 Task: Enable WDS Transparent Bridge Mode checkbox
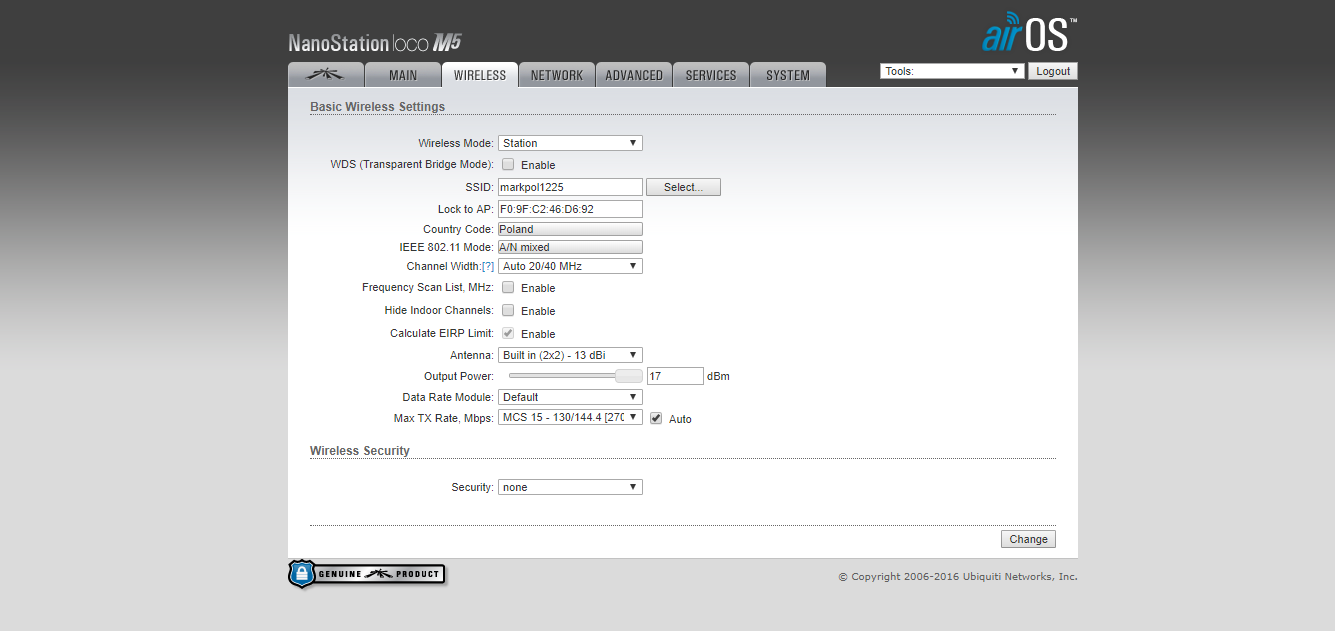click(508, 164)
